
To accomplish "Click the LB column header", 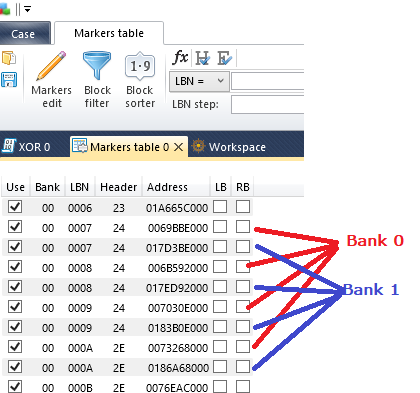I will pos(221,187).
